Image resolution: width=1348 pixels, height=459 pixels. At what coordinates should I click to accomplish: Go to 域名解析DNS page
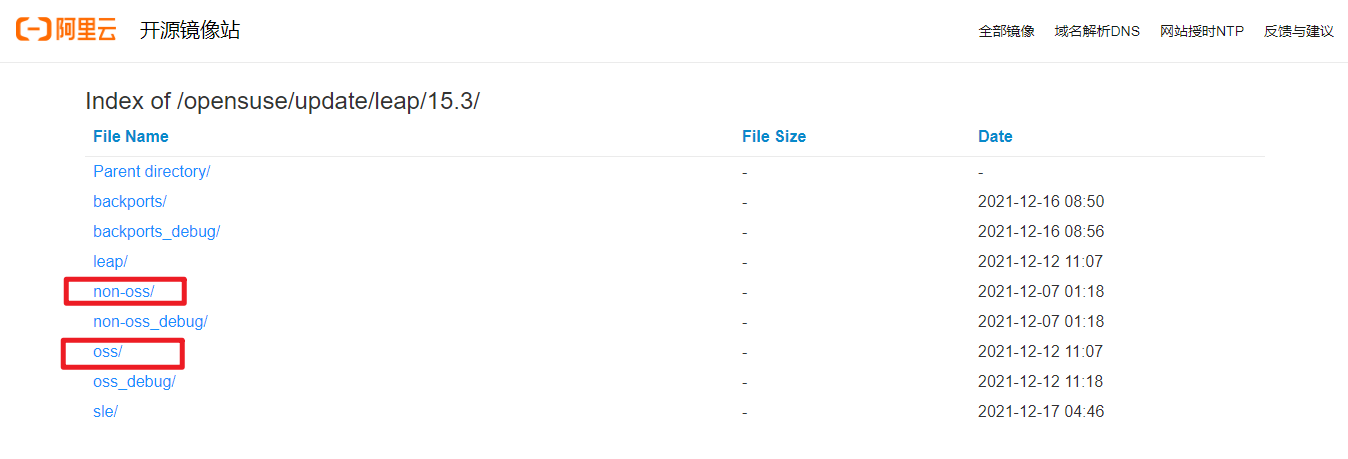pos(1097,31)
